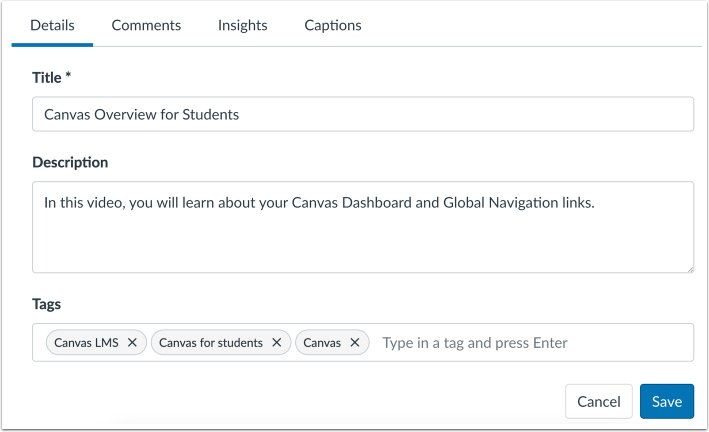Click inside the Description text area

click(362, 240)
